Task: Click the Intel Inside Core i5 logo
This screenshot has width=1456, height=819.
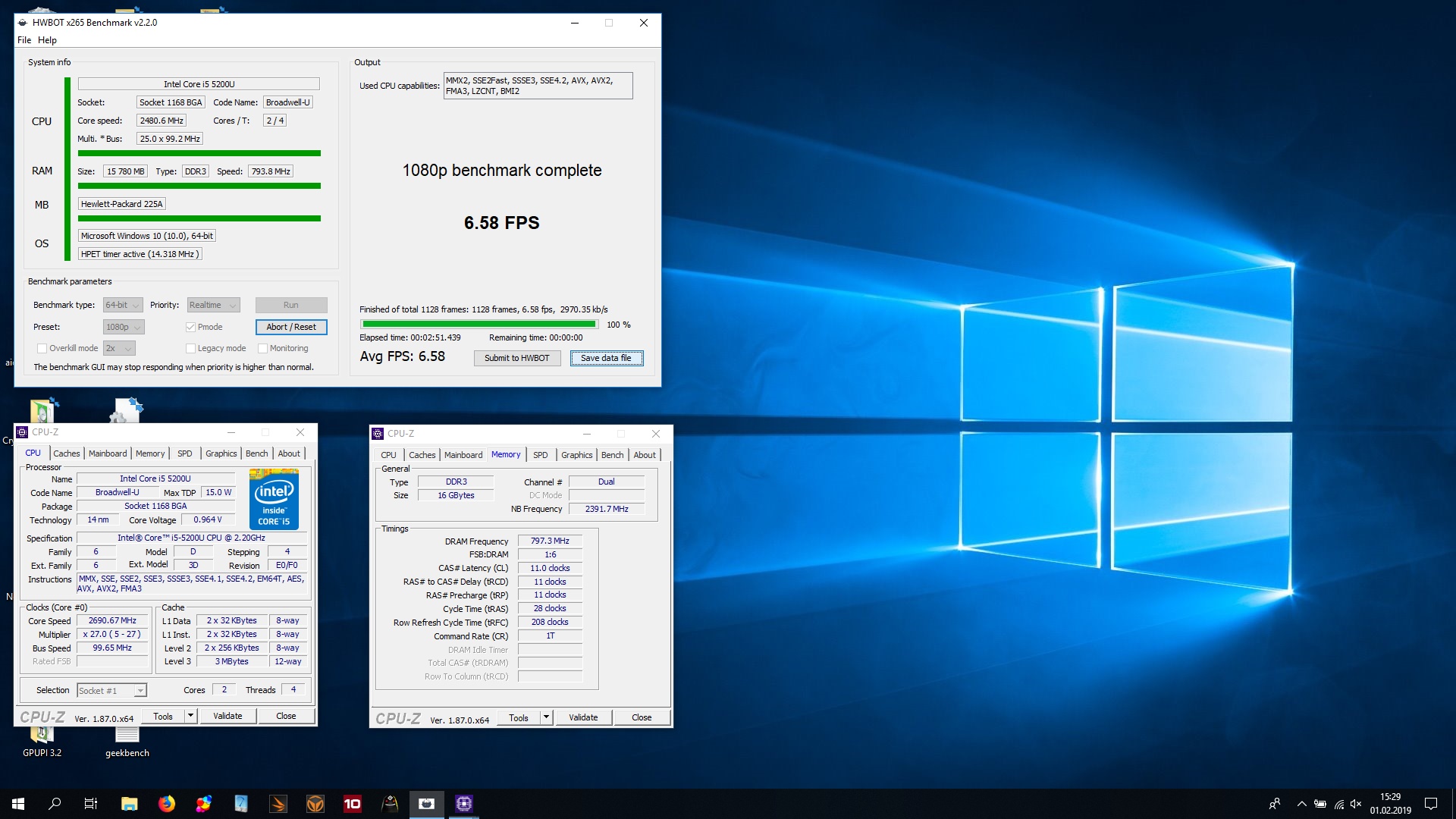Action: (274, 499)
